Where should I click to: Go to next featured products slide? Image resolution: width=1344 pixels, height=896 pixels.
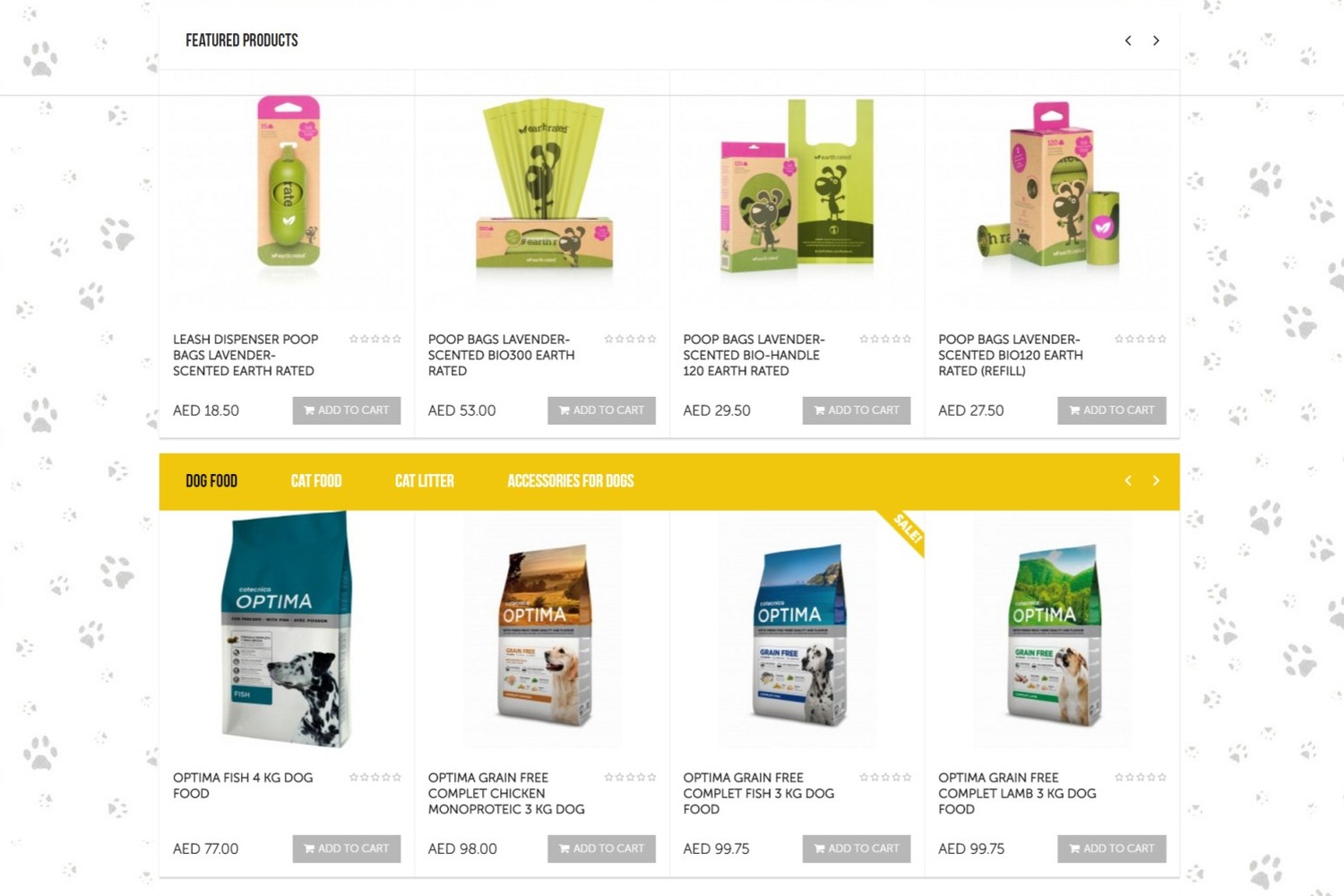[1156, 40]
